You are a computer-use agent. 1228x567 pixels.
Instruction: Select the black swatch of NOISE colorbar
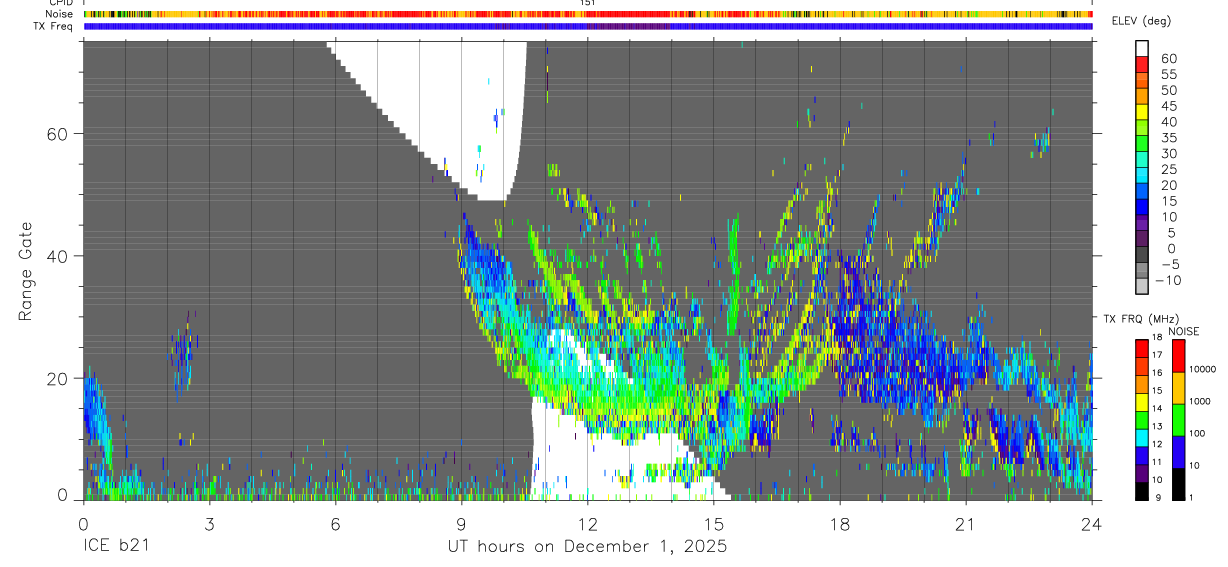tap(1178, 484)
